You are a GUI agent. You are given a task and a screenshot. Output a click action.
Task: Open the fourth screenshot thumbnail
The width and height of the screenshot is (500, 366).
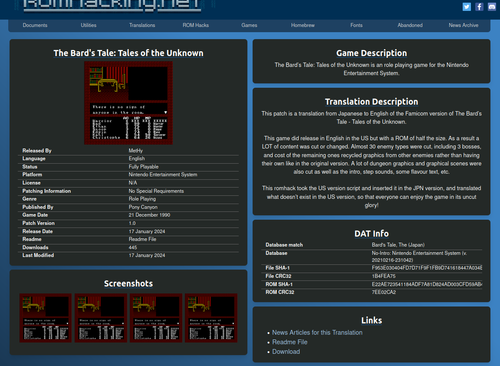(x=211, y=318)
